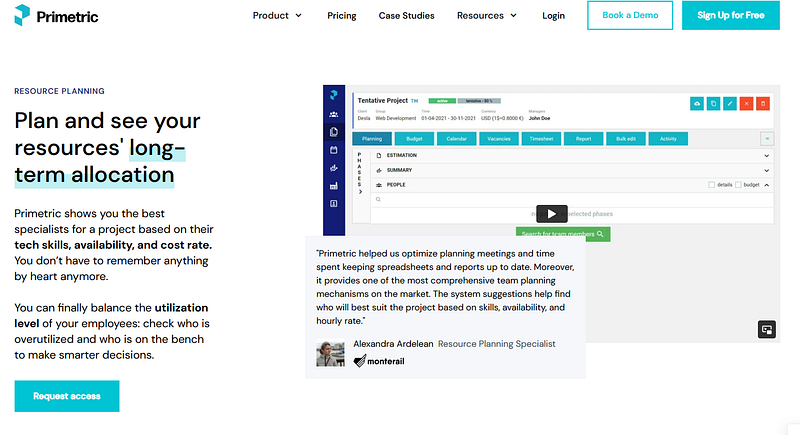Click 'Resource Planning Specialist' job title
This screenshot has height=435, width=800.
click(x=496, y=344)
